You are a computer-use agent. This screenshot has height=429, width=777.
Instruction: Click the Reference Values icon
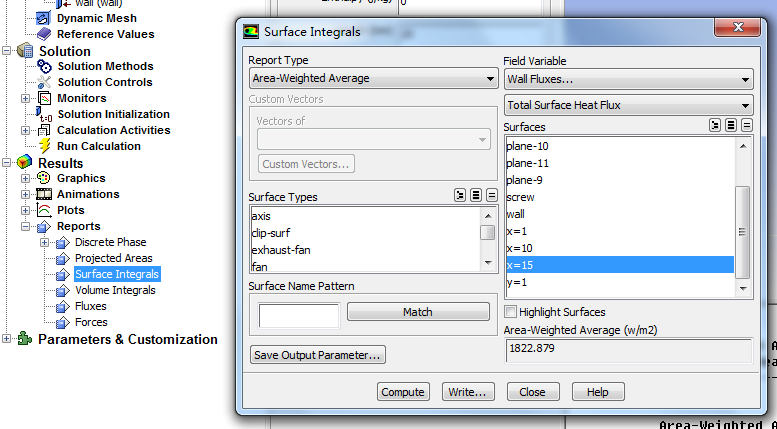pyautogui.click(x=44, y=34)
